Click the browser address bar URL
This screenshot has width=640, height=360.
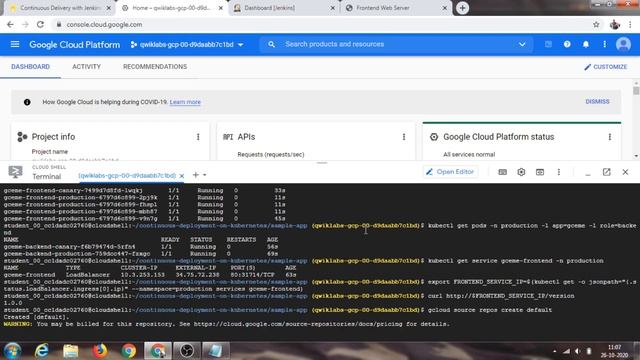104,24
